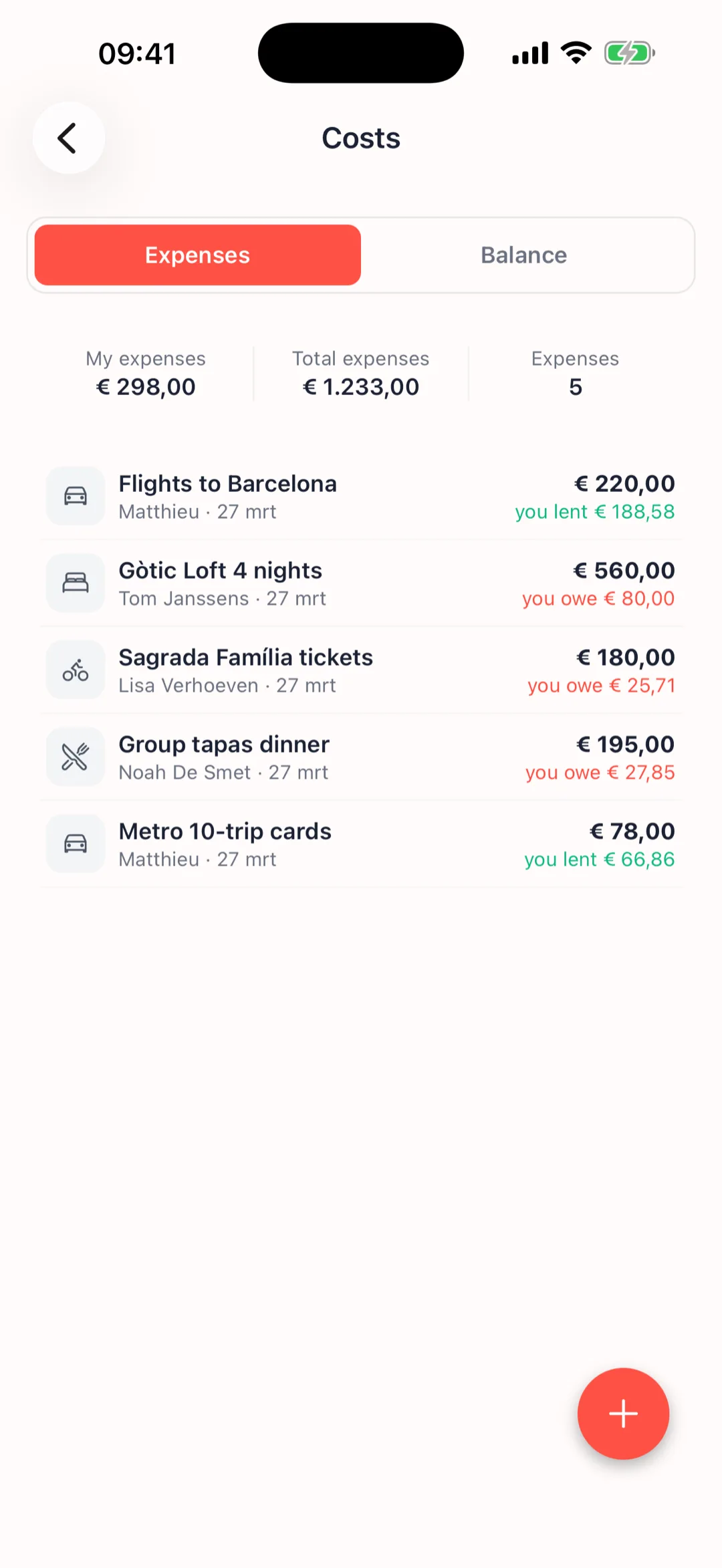Viewport: 722px width, 1568px height.
Task: Tap the Total expenses € 1.233,00 summary
Action: click(x=361, y=374)
